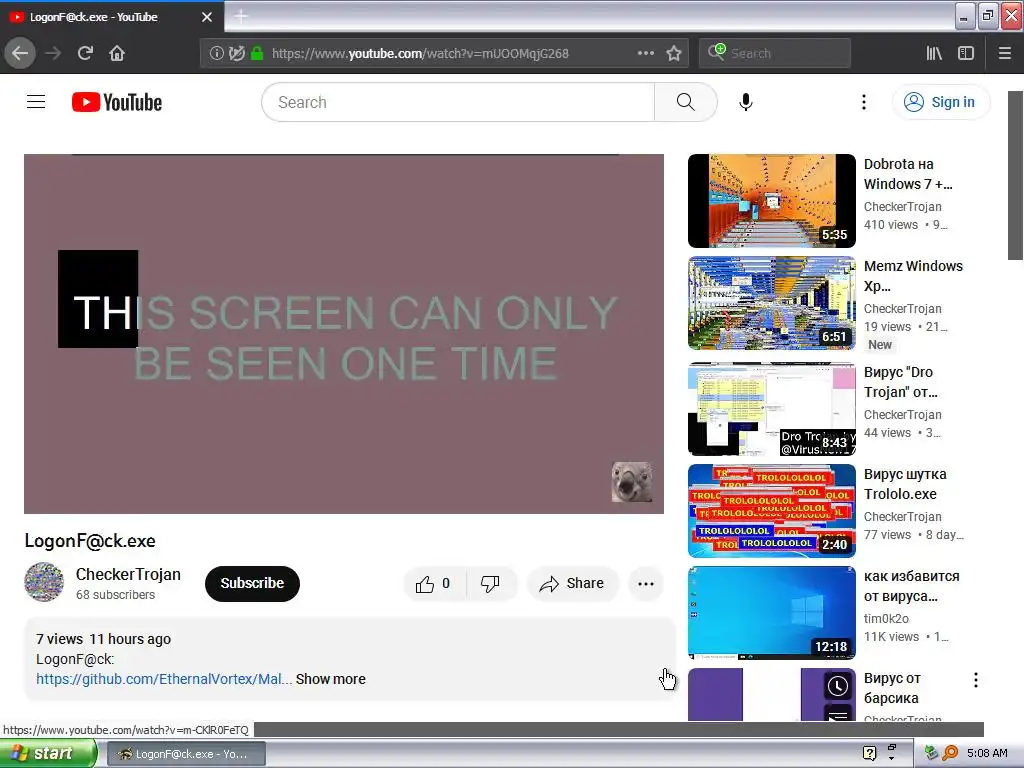This screenshot has height=768, width=1024.
Task: Select the LogonF@ck.exe - YouTube tab
Action: 111,17
